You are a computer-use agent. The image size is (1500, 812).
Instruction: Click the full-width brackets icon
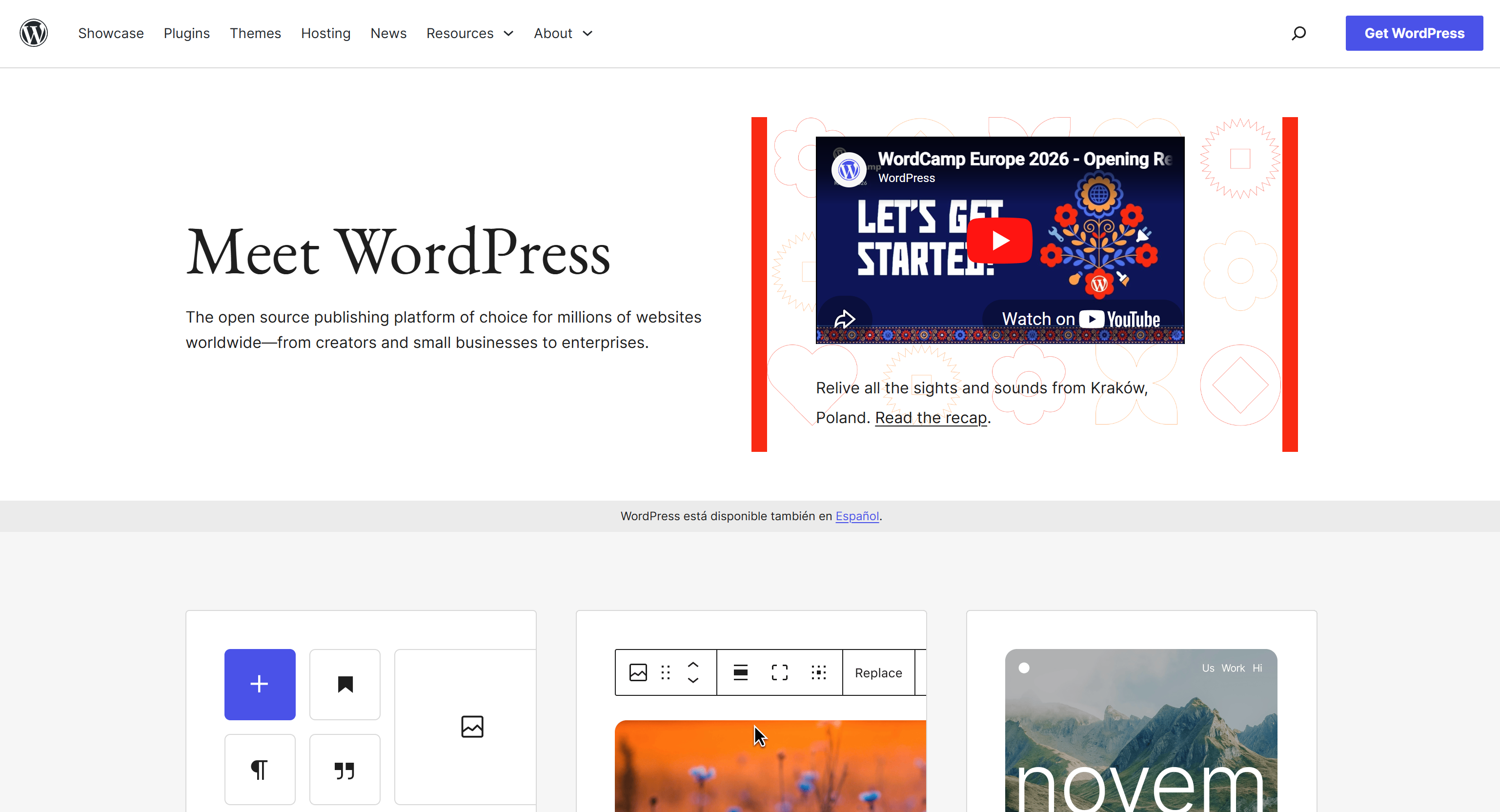click(x=779, y=672)
